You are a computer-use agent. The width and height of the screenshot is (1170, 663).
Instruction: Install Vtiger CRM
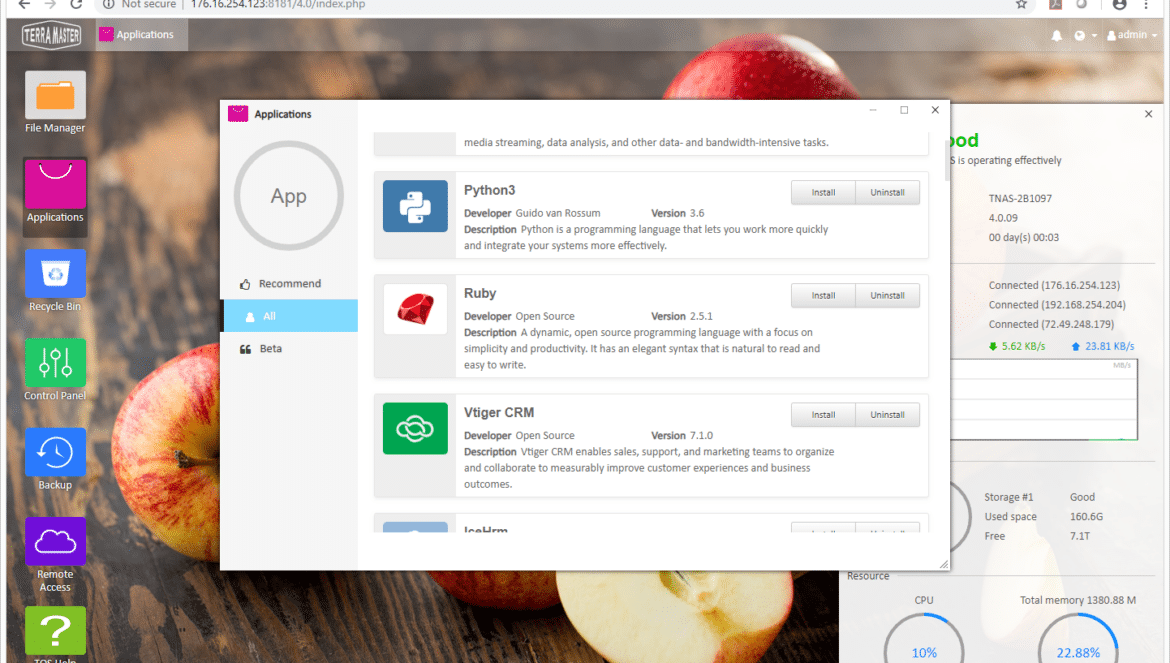(x=823, y=415)
